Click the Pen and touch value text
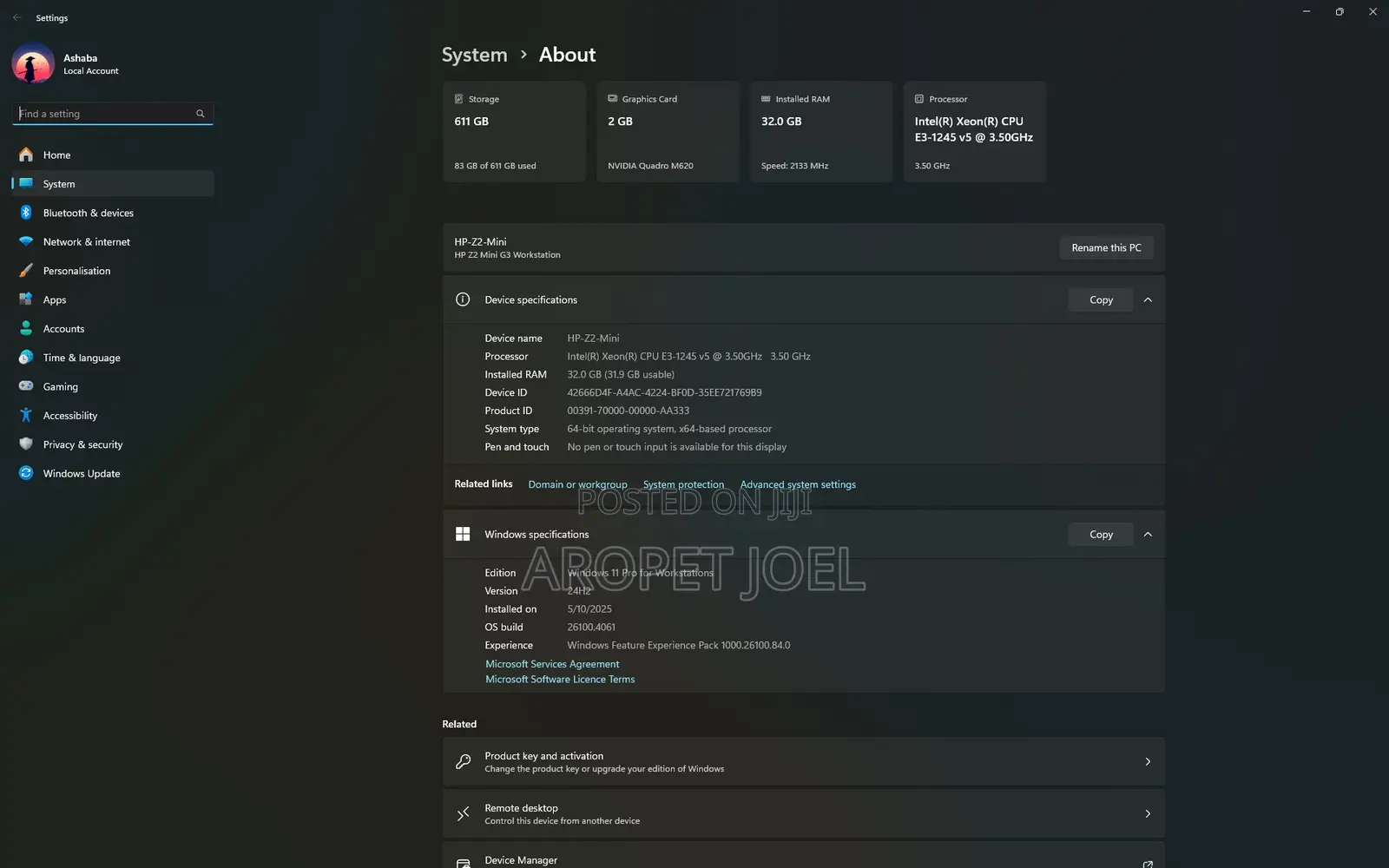The width and height of the screenshot is (1389, 868). [677, 448]
